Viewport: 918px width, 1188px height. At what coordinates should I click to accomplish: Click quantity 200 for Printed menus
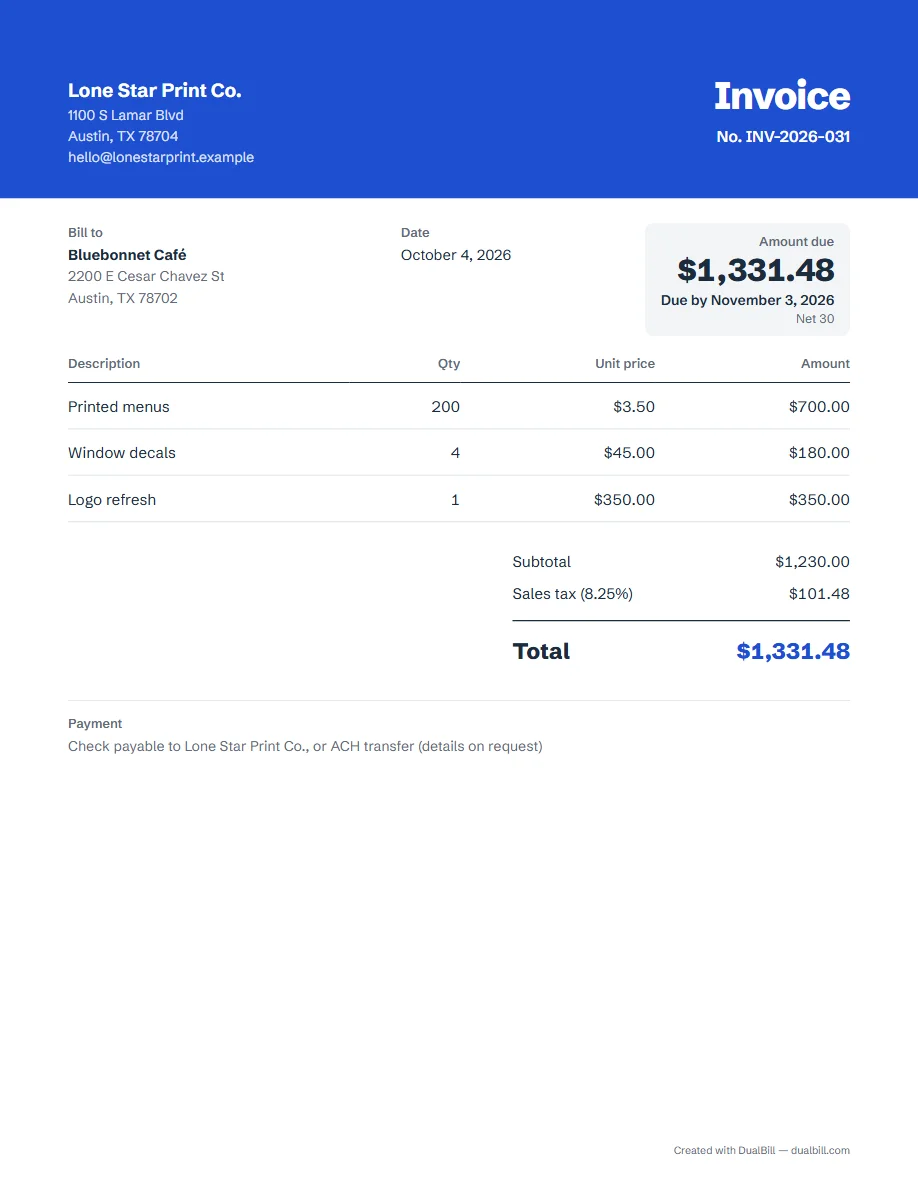pyautogui.click(x=446, y=407)
